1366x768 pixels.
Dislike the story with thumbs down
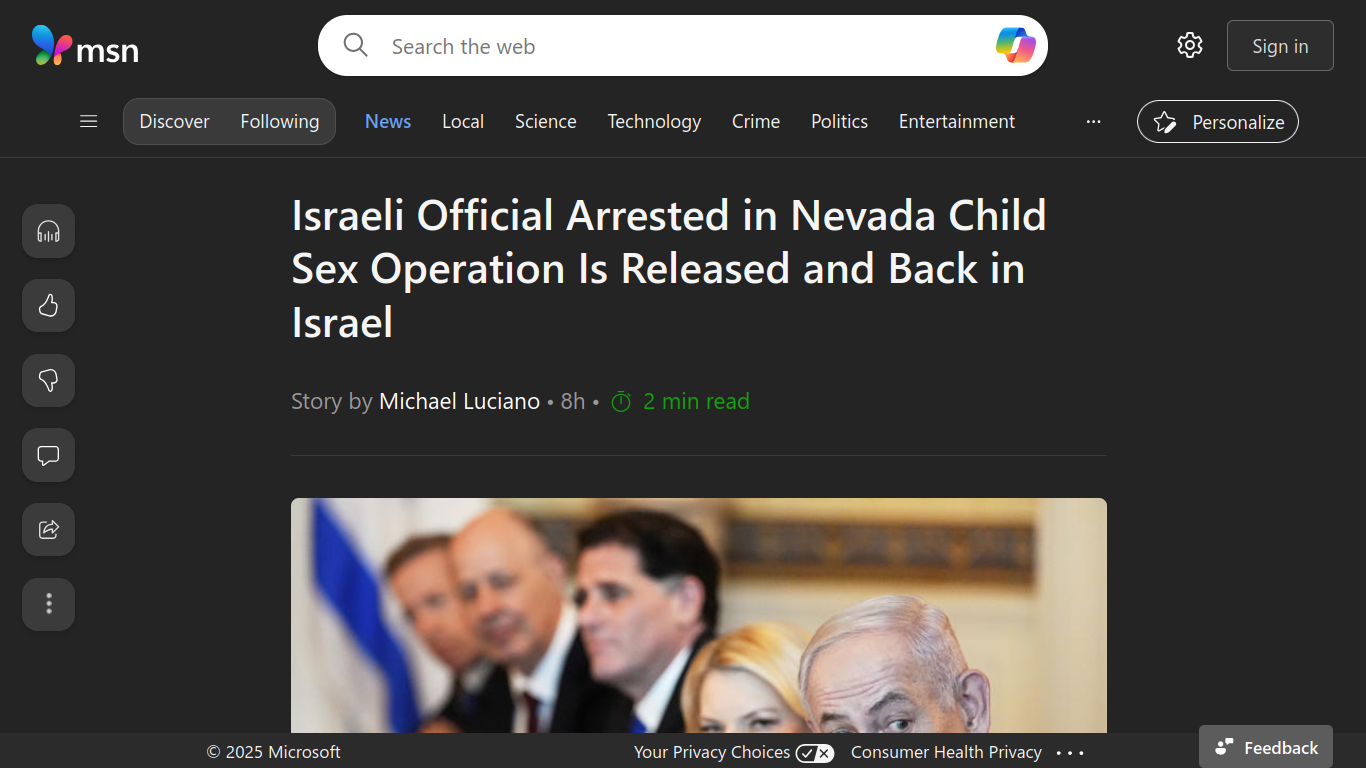(48, 380)
